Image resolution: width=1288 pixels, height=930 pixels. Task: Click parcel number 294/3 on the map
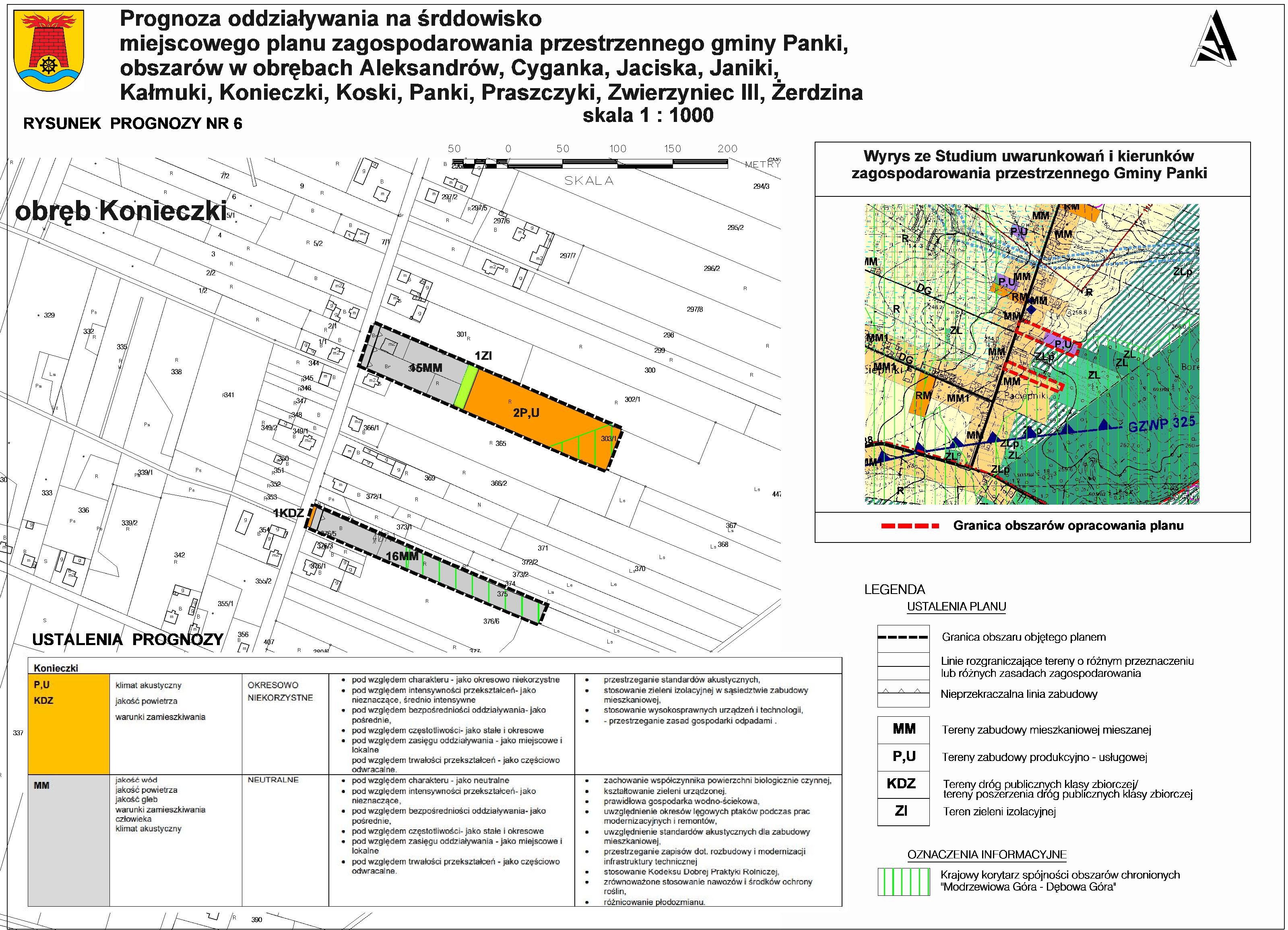click(x=761, y=186)
